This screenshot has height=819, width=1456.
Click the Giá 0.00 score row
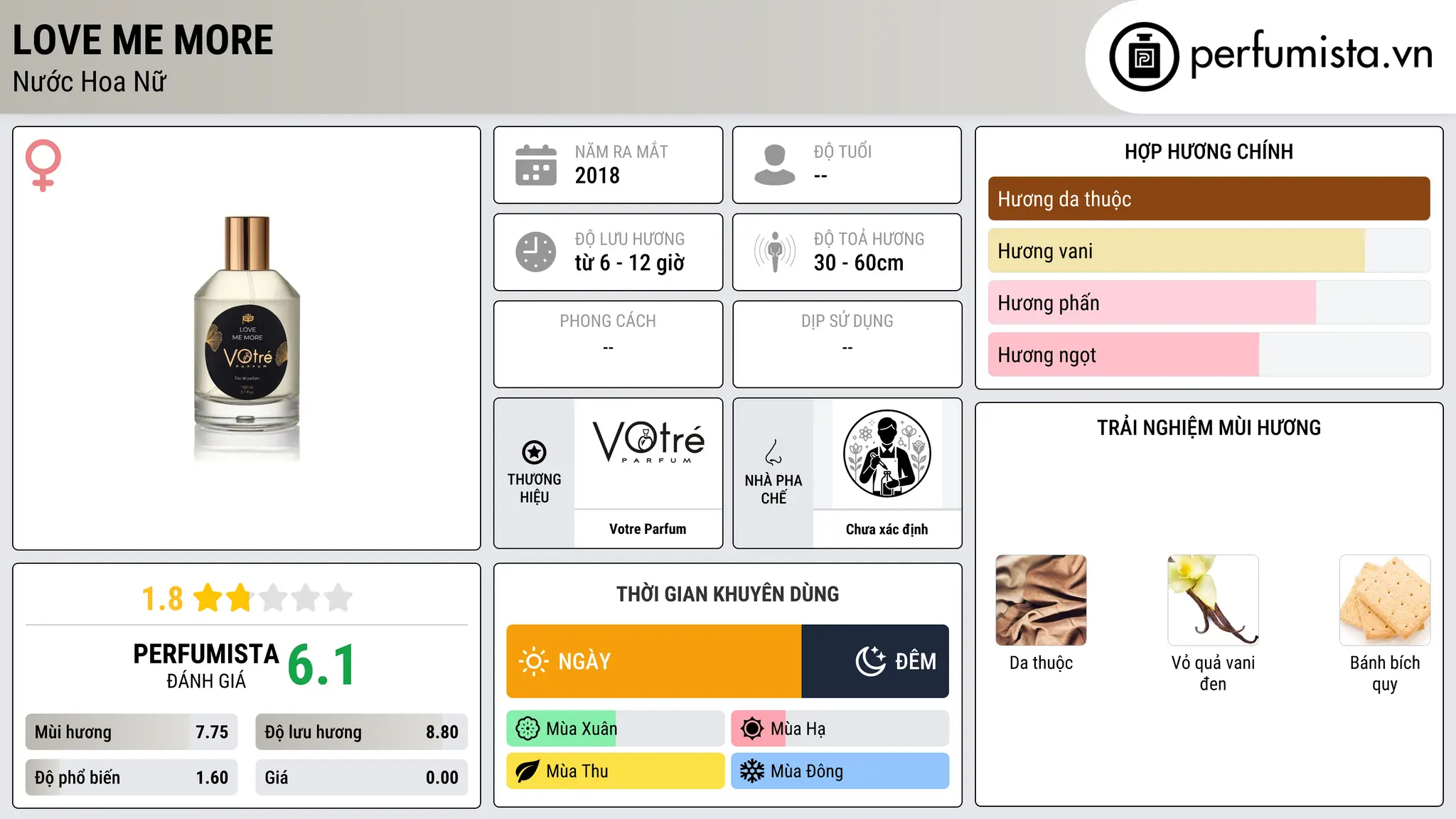point(362,778)
